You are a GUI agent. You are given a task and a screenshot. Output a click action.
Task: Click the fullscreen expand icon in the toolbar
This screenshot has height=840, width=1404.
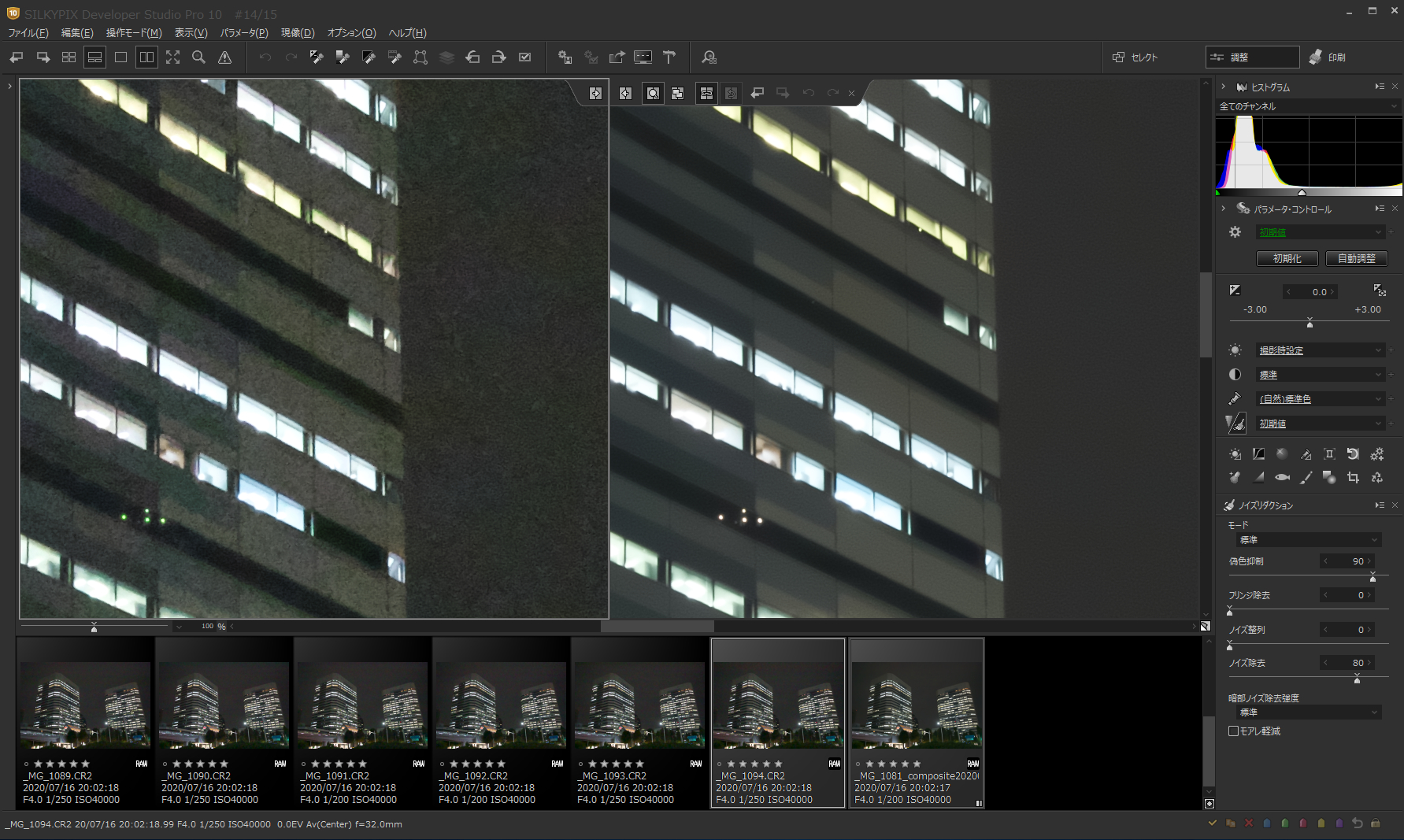[x=172, y=57]
